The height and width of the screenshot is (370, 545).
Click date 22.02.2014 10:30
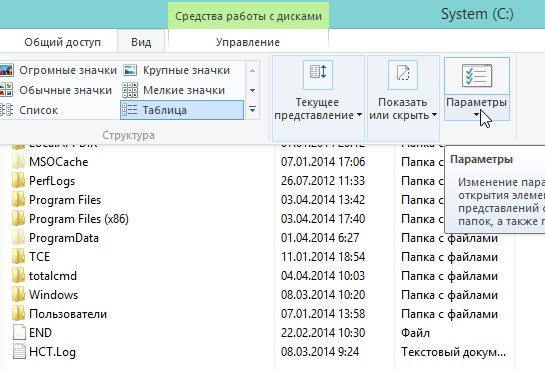tap(323, 333)
